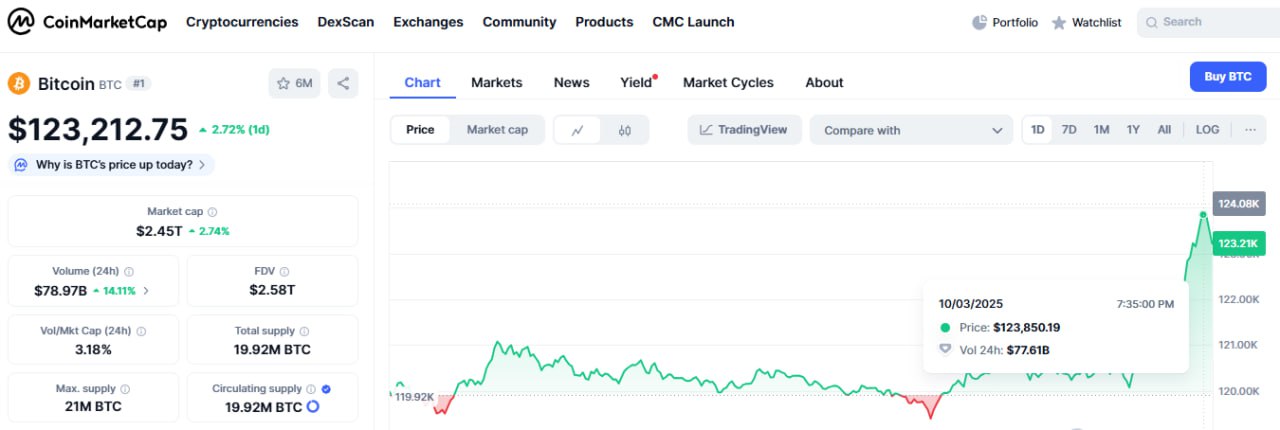Switch to Market Cycles tab
Viewport: 1280px width, 430px height.
(x=728, y=82)
